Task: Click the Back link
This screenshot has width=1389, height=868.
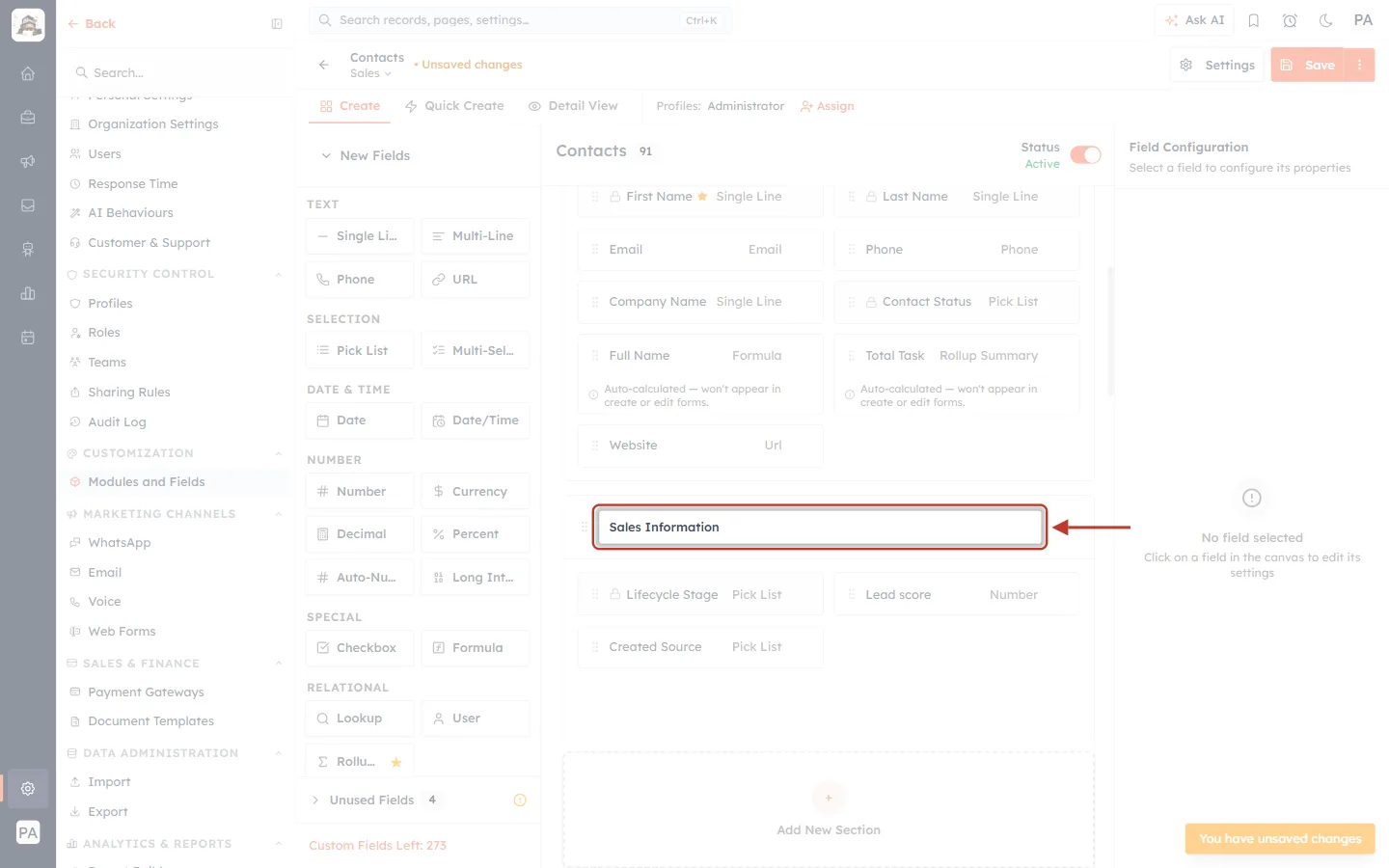Action: coord(92,24)
